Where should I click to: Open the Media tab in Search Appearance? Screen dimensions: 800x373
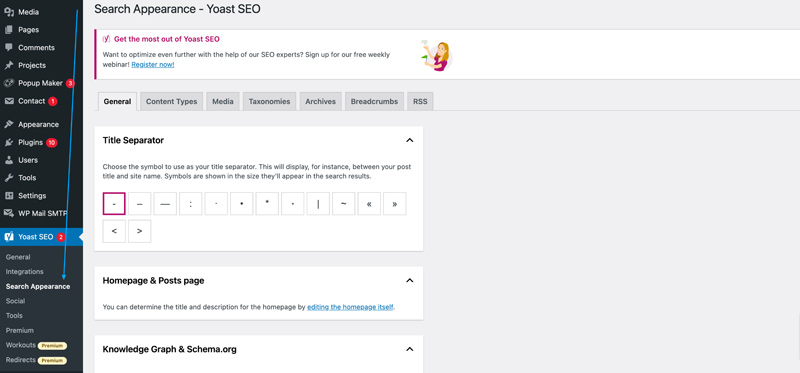pos(222,102)
